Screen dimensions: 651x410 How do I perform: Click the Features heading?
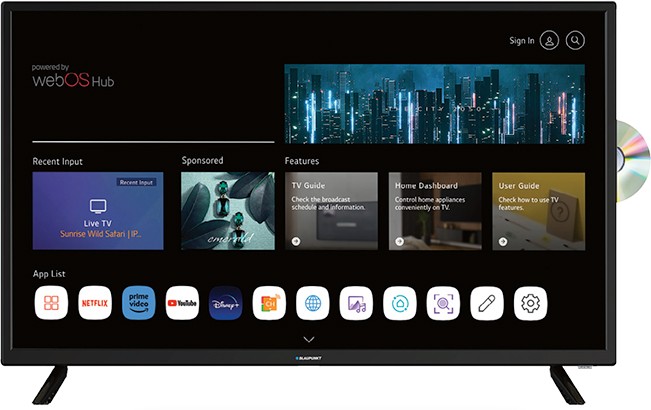click(x=302, y=161)
